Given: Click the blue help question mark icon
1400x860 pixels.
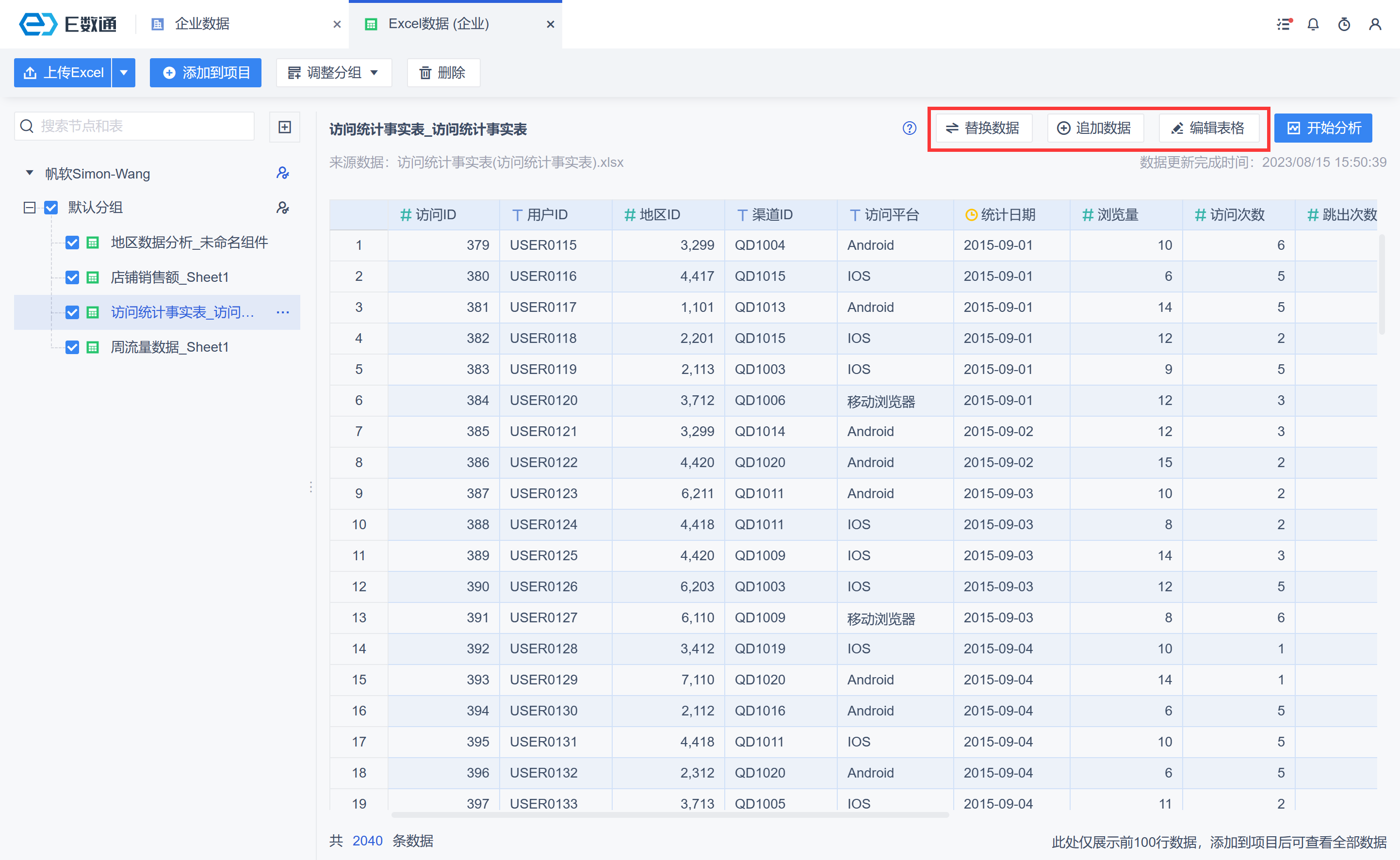Looking at the screenshot, I should click(909, 129).
